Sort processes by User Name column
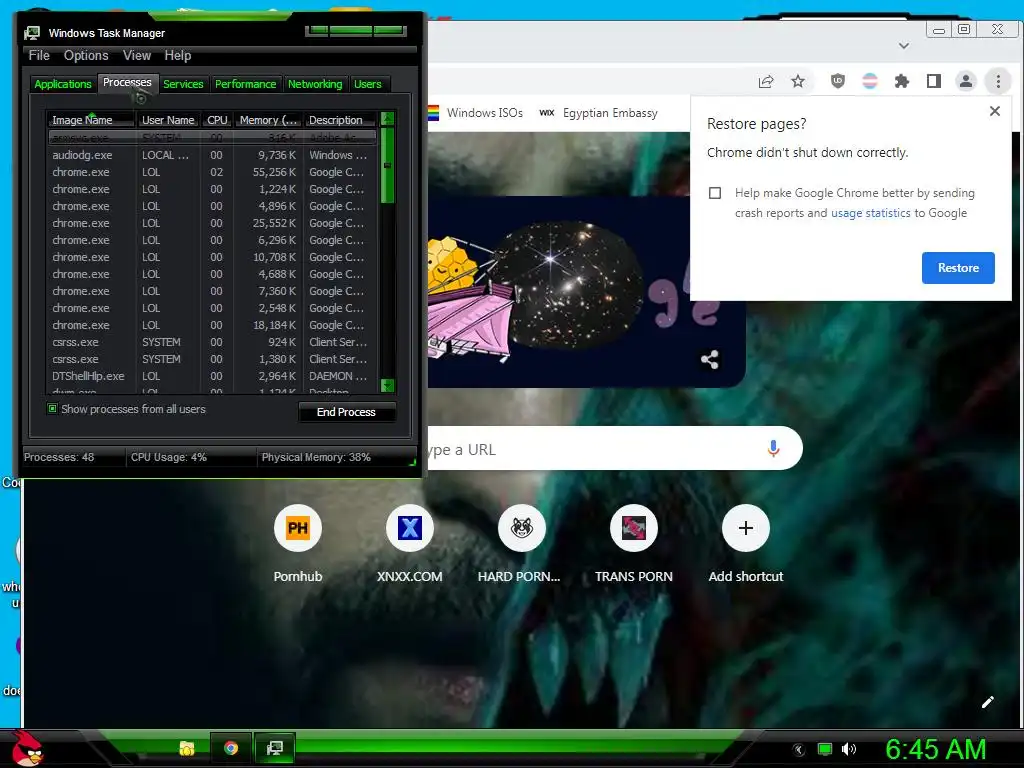Image resolution: width=1024 pixels, height=768 pixels. 168,120
